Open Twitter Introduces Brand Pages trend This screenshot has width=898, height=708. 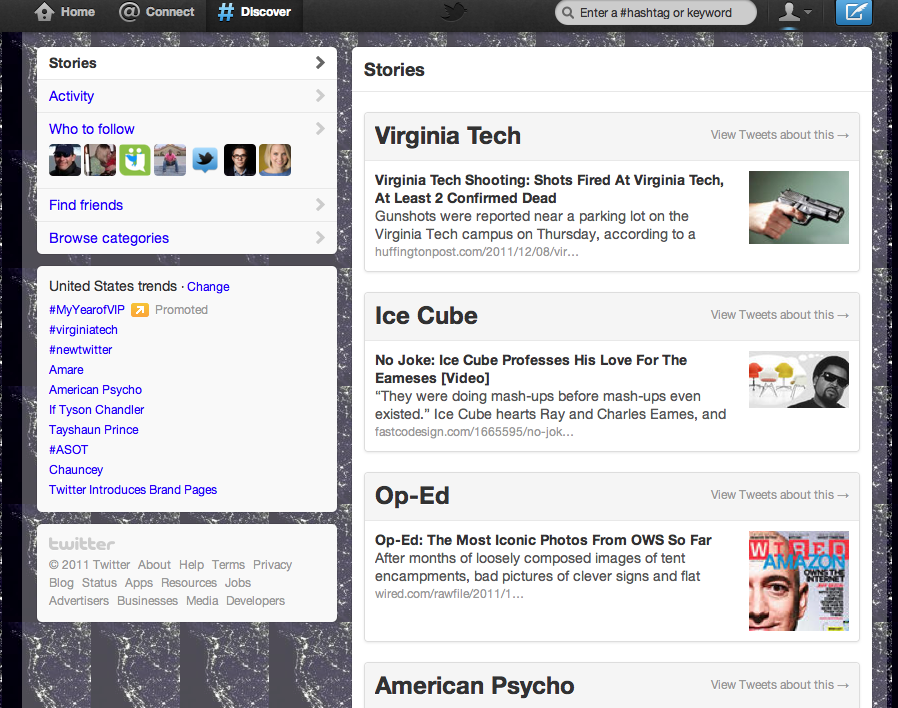point(133,490)
